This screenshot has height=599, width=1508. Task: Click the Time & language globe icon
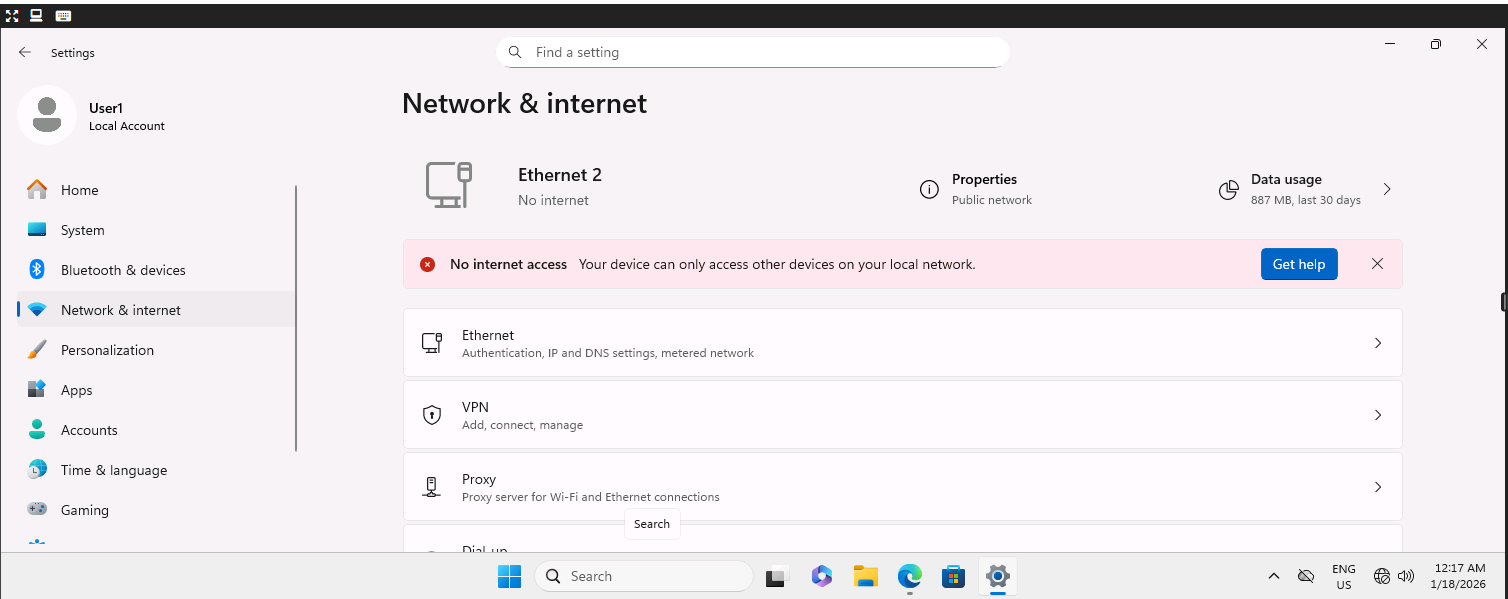(37, 469)
